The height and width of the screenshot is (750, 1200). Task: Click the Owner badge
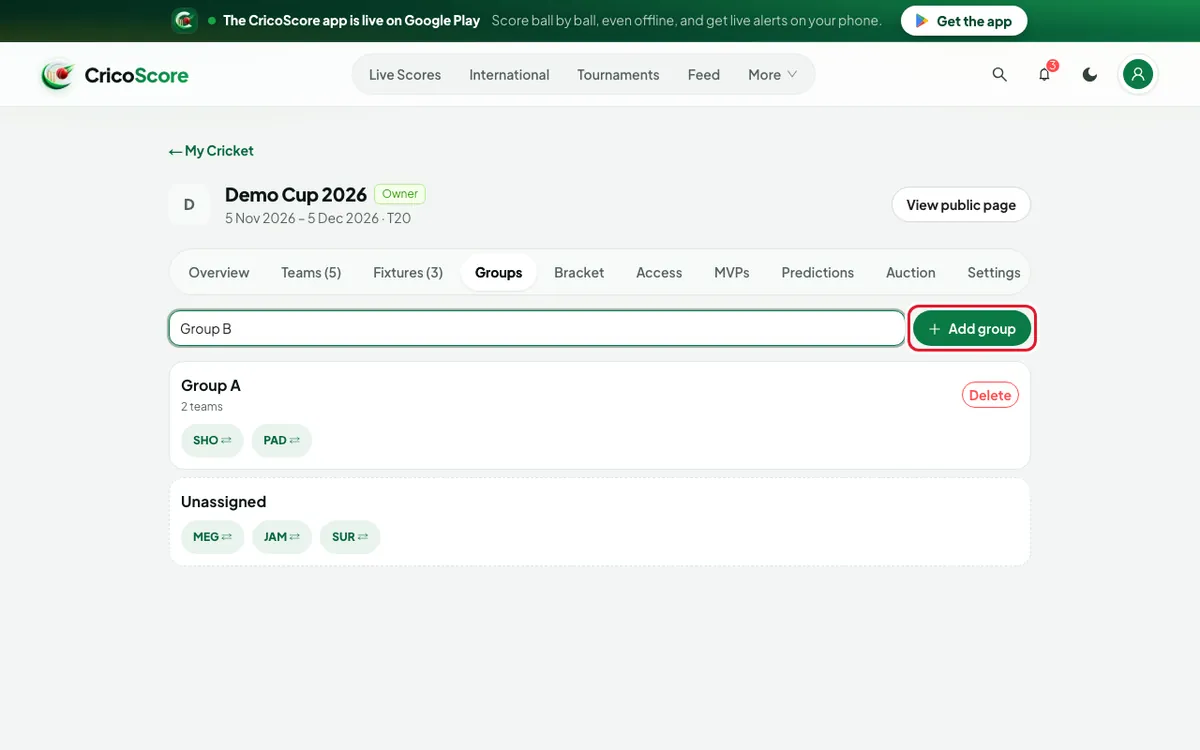400,194
